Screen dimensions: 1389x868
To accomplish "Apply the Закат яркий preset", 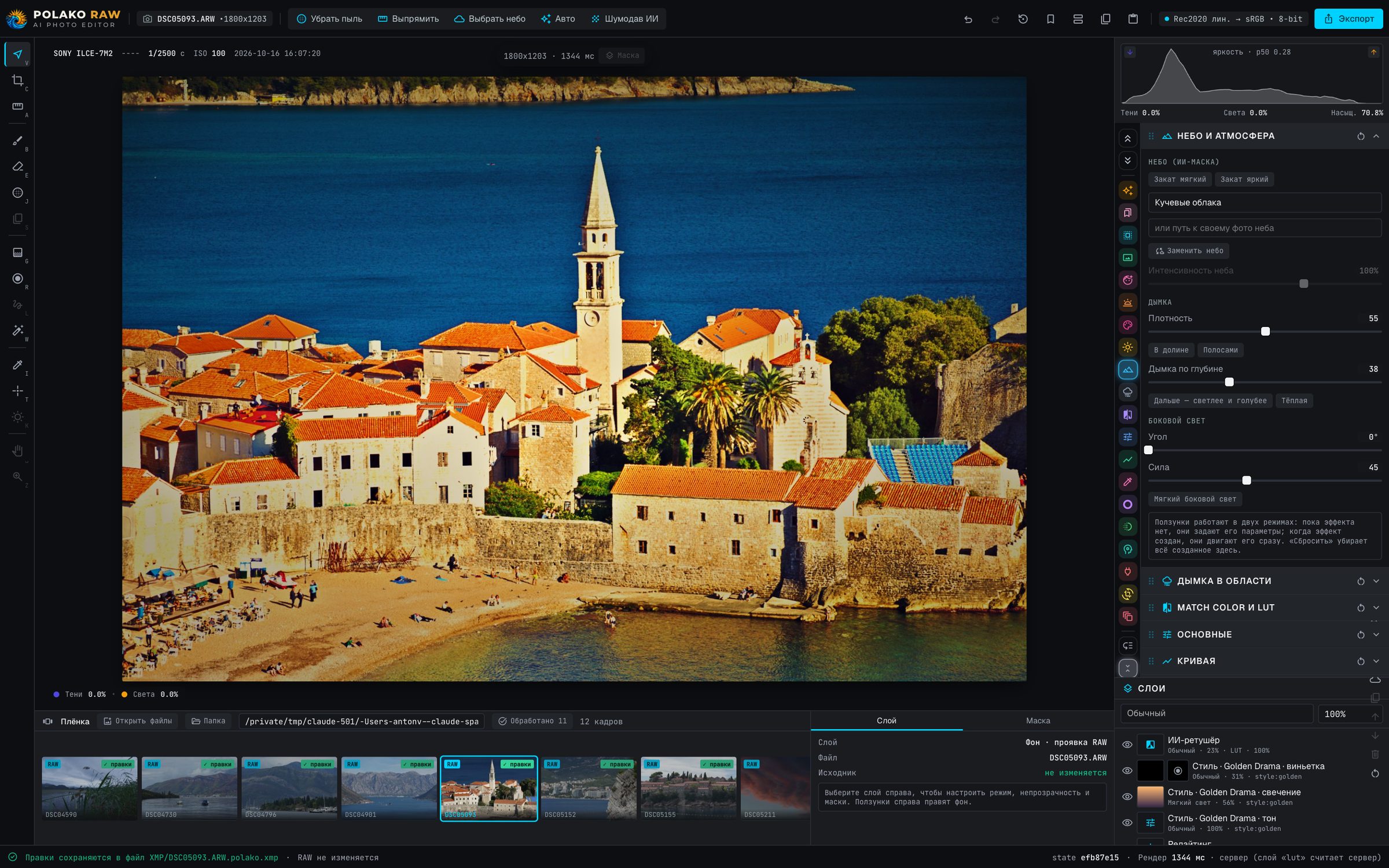I will [1244, 179].
